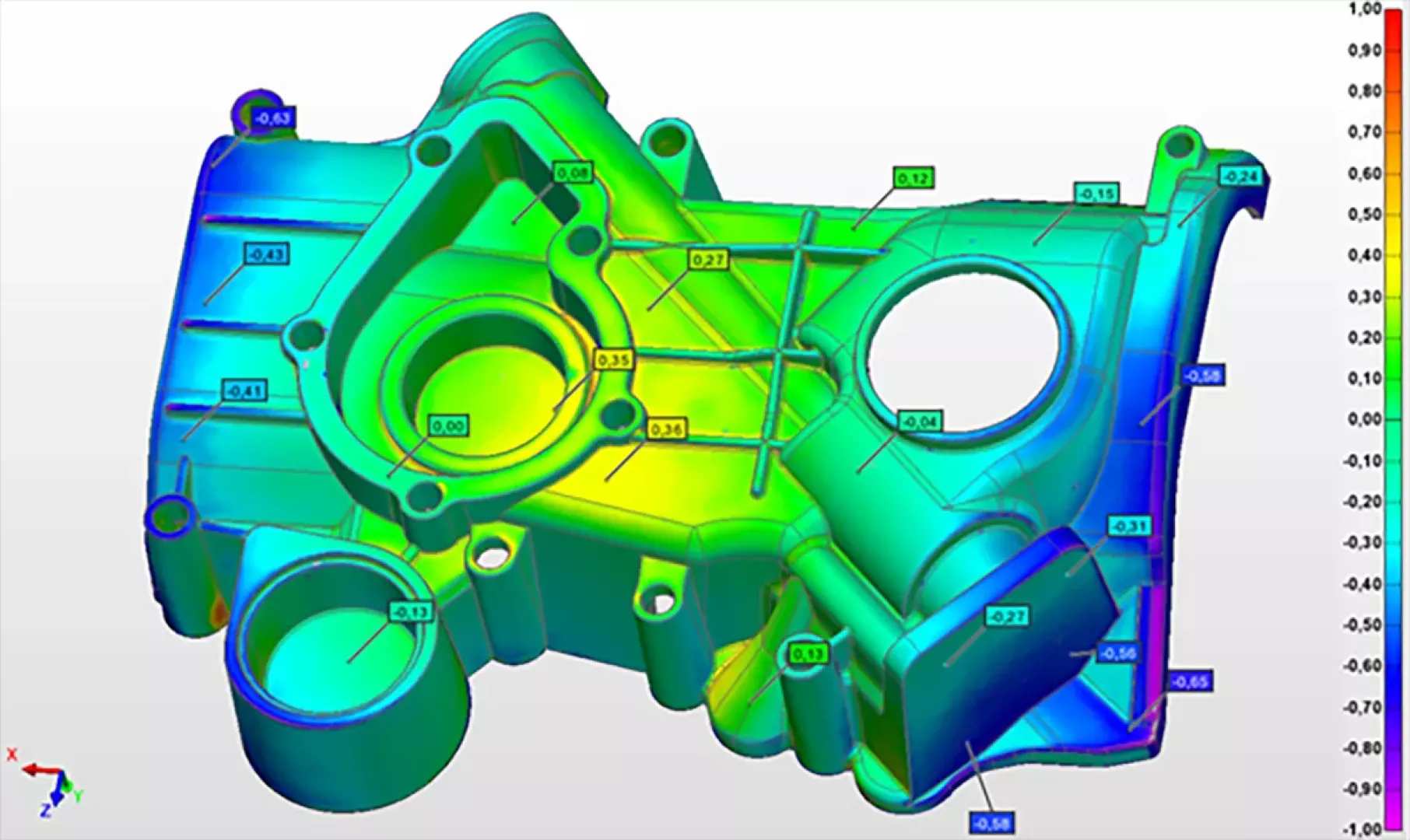Click the -0,24 annotation label
1410x840 pixels.
coord(1240,177)
